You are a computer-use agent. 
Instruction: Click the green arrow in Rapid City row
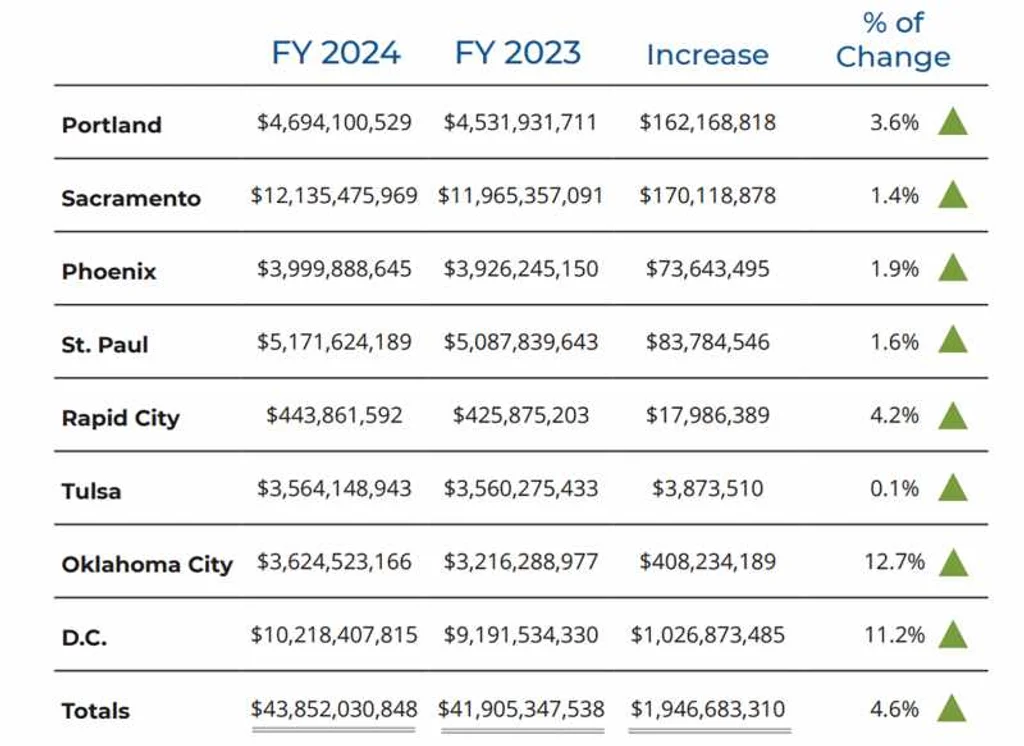952,416
